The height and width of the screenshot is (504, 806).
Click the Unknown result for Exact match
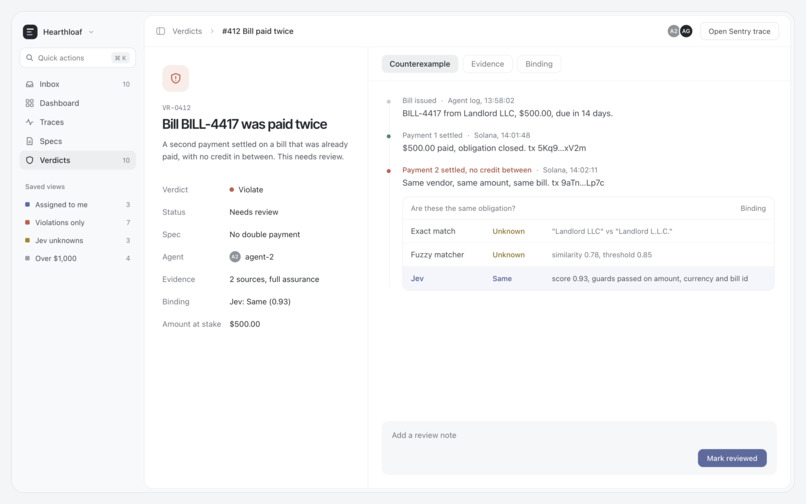(508, 231)
